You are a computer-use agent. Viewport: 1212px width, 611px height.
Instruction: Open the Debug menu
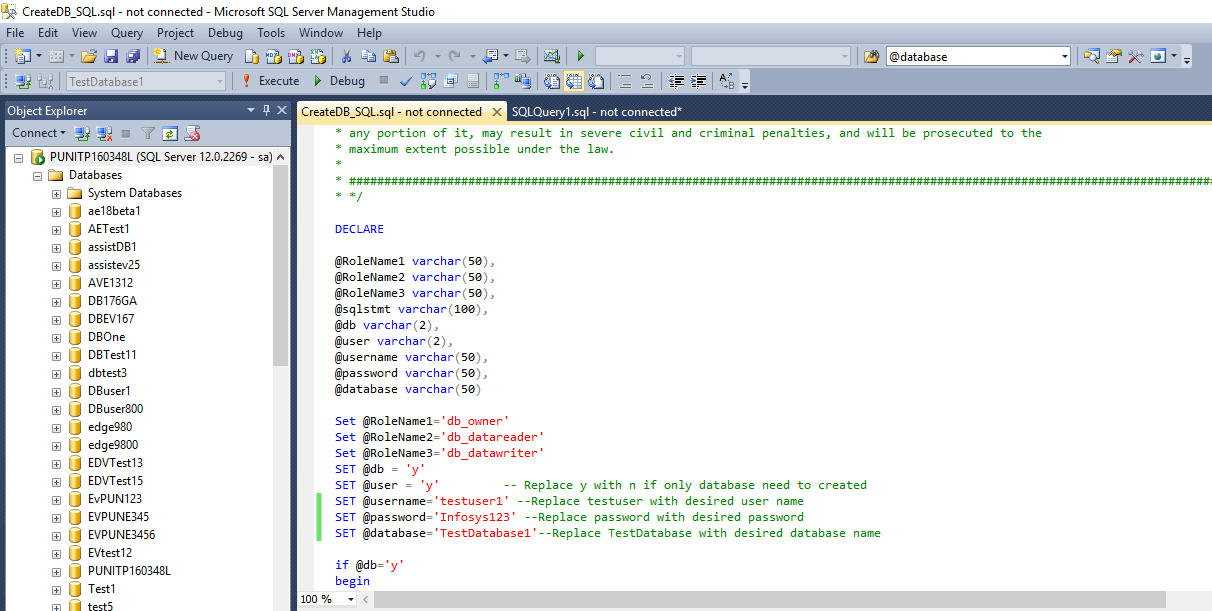point(225,33)
